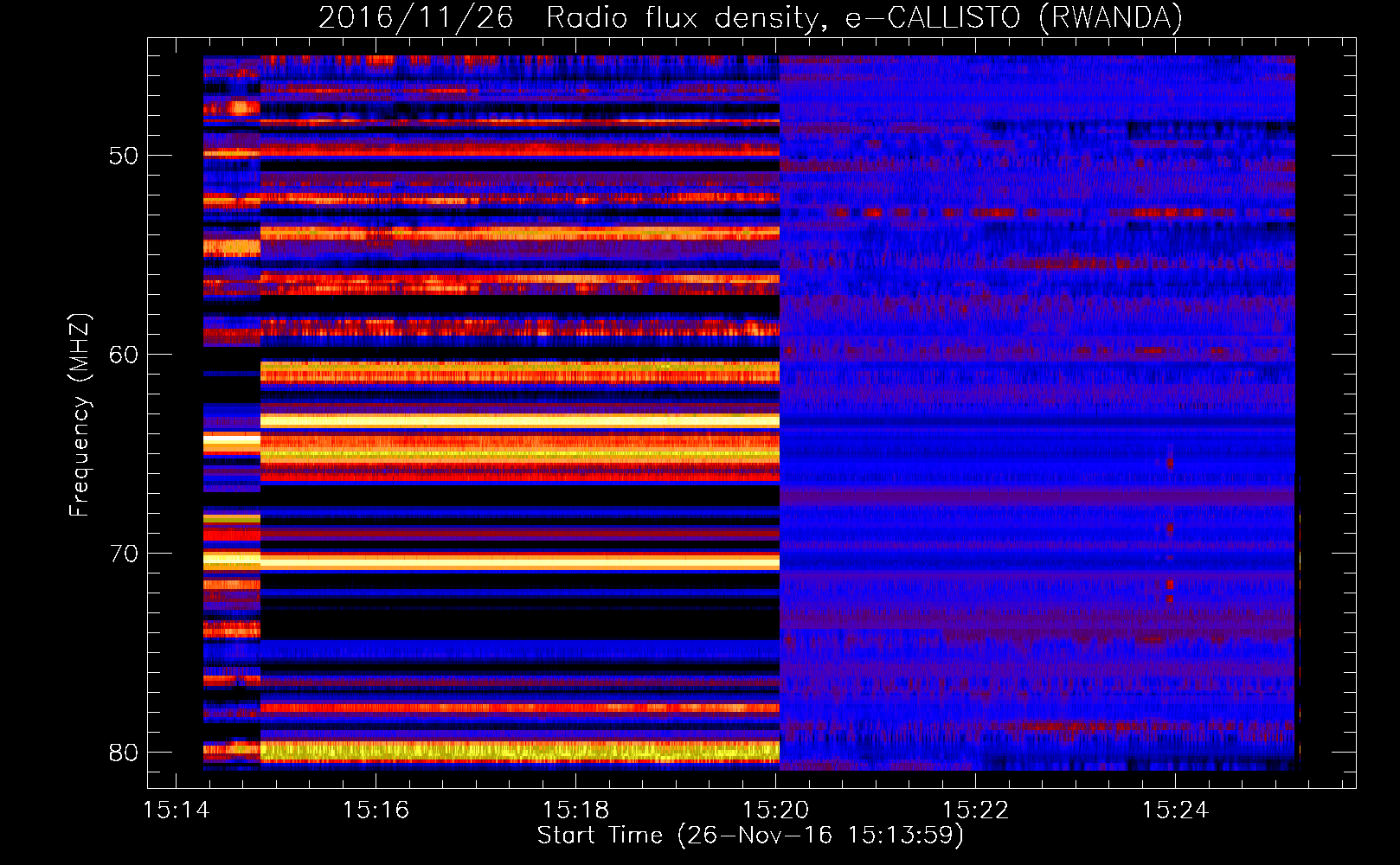The height and width of the screenshot is (865, 1400).
Task: Click the 70 MHz frequency tick label
Action: pos(124,554)
